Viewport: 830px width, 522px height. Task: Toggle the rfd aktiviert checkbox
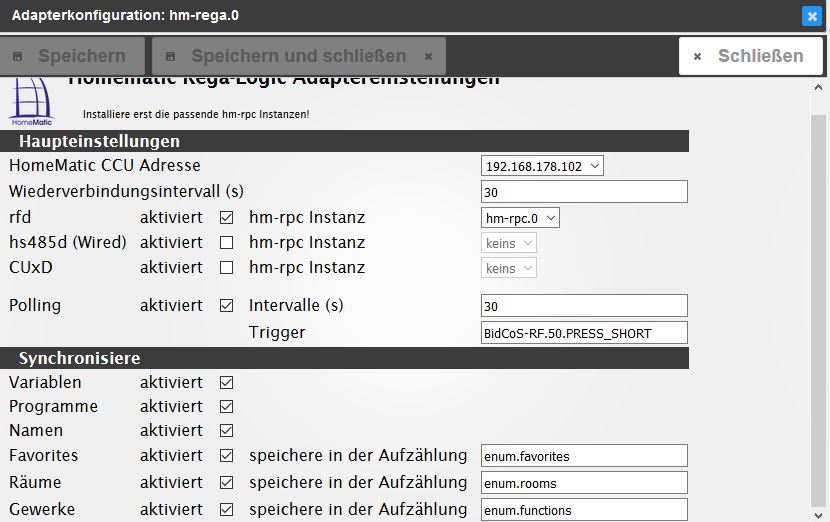(227, 218)
